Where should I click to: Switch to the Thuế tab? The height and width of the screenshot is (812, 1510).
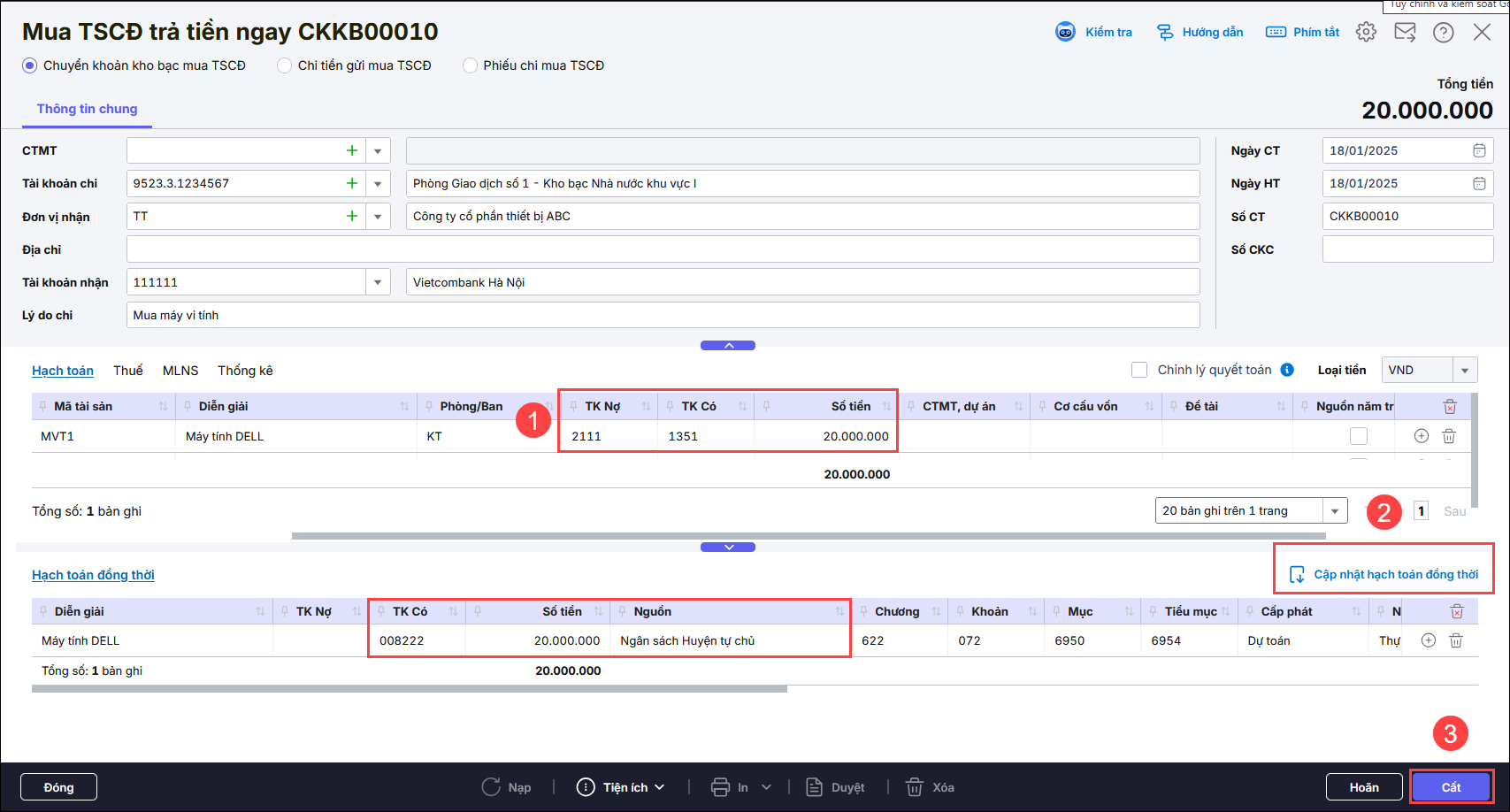(127, 371)
